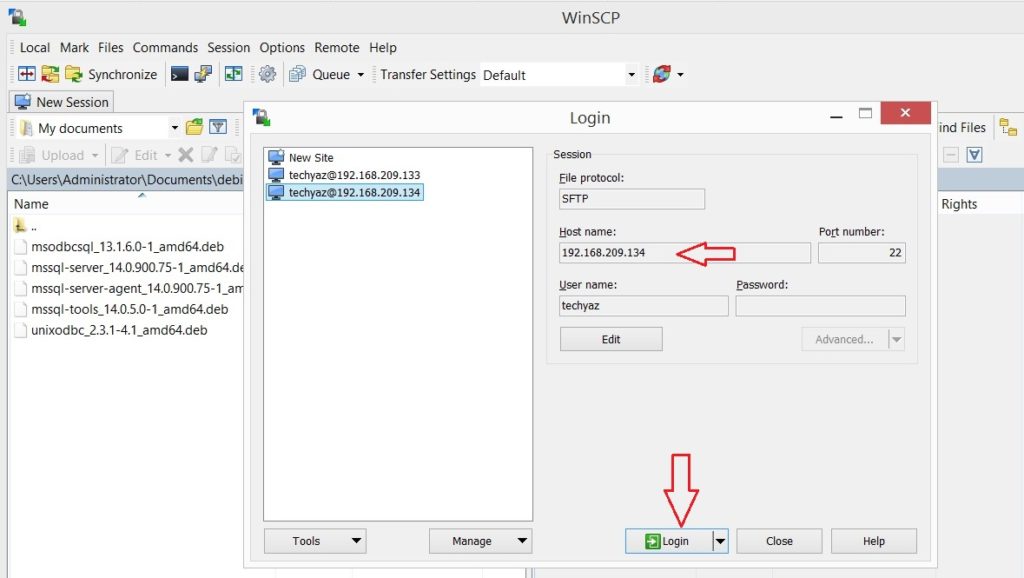The height and width of the screenshot is (578, 1024).
Task: Open the Session menu
Action: pyautogui.click(x=228, y=47)
